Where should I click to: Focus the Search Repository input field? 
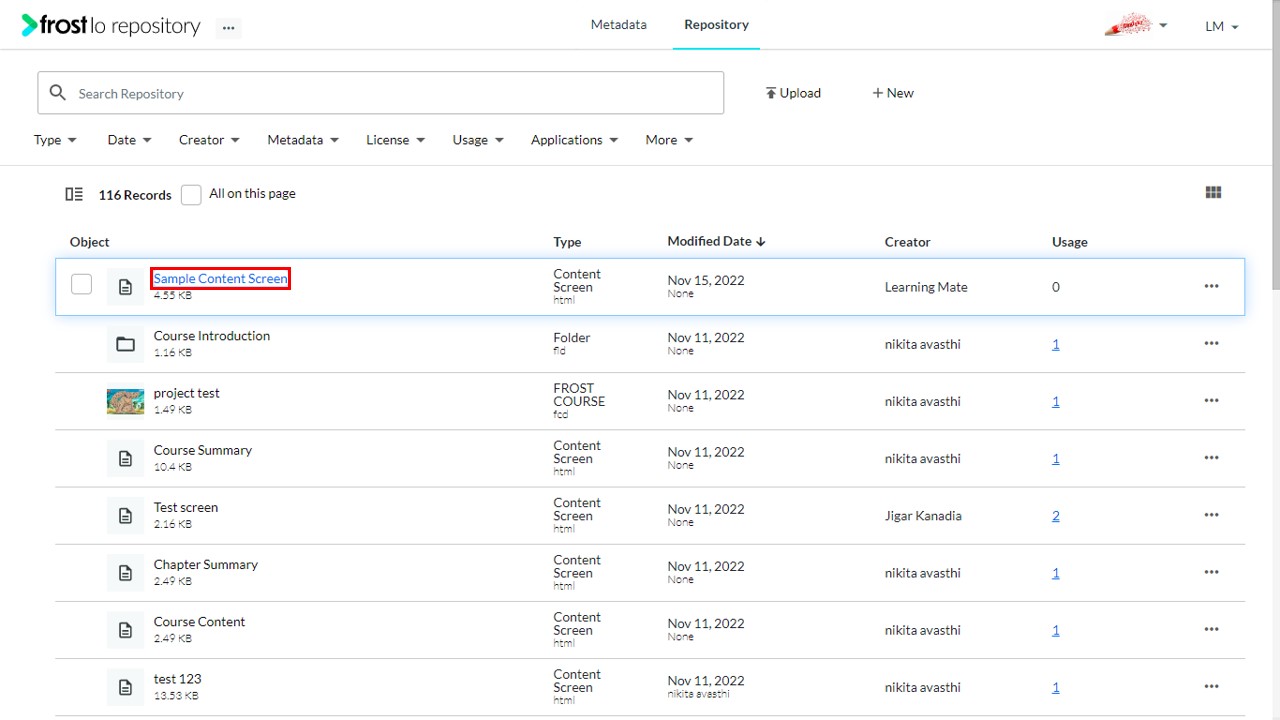click(x=381, y=93)
